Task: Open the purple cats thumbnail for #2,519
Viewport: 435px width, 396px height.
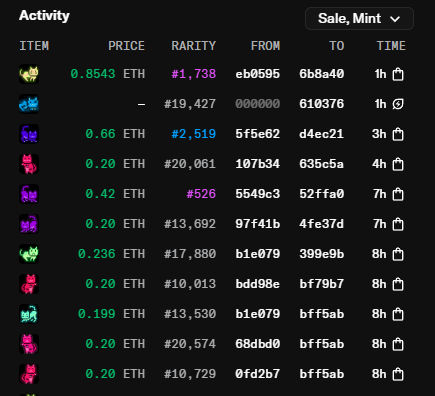Action: click(29, 134)
